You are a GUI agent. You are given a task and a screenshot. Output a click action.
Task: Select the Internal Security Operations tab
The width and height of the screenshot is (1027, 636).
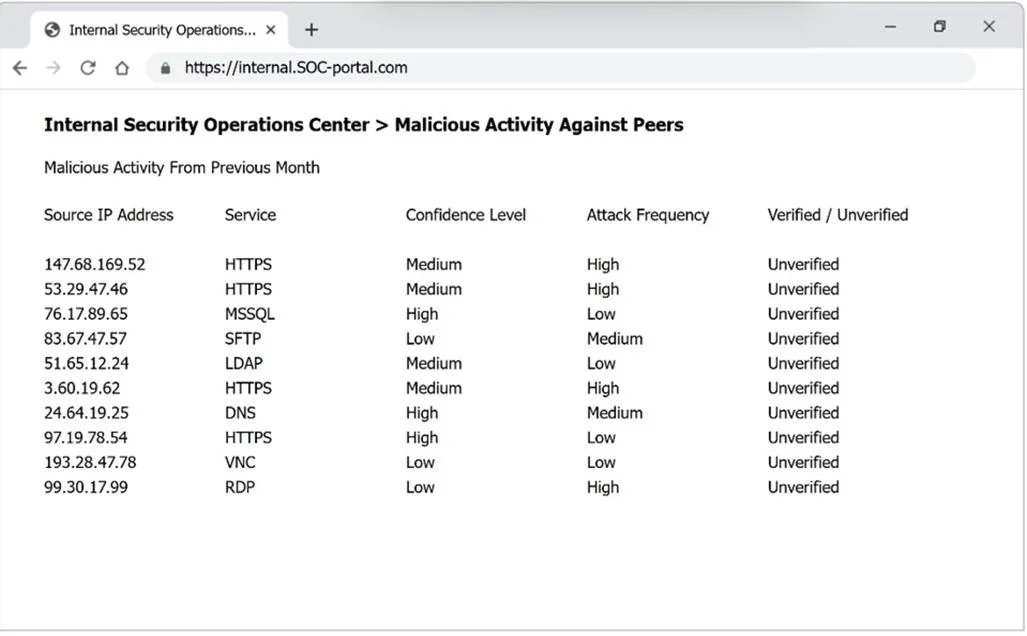click(159, 29)
